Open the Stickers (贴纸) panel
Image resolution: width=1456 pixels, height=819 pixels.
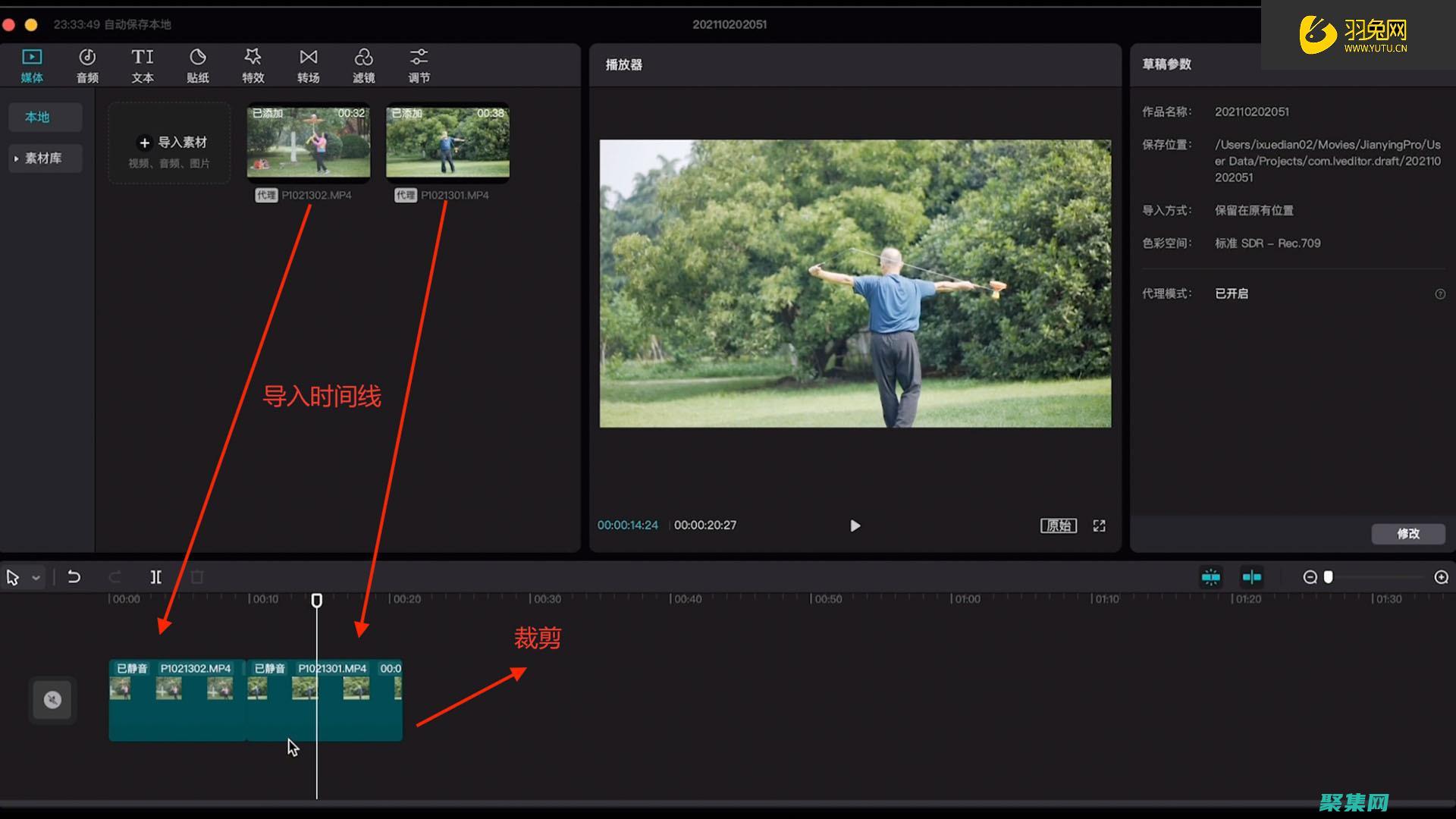click(x=198, y=65)
